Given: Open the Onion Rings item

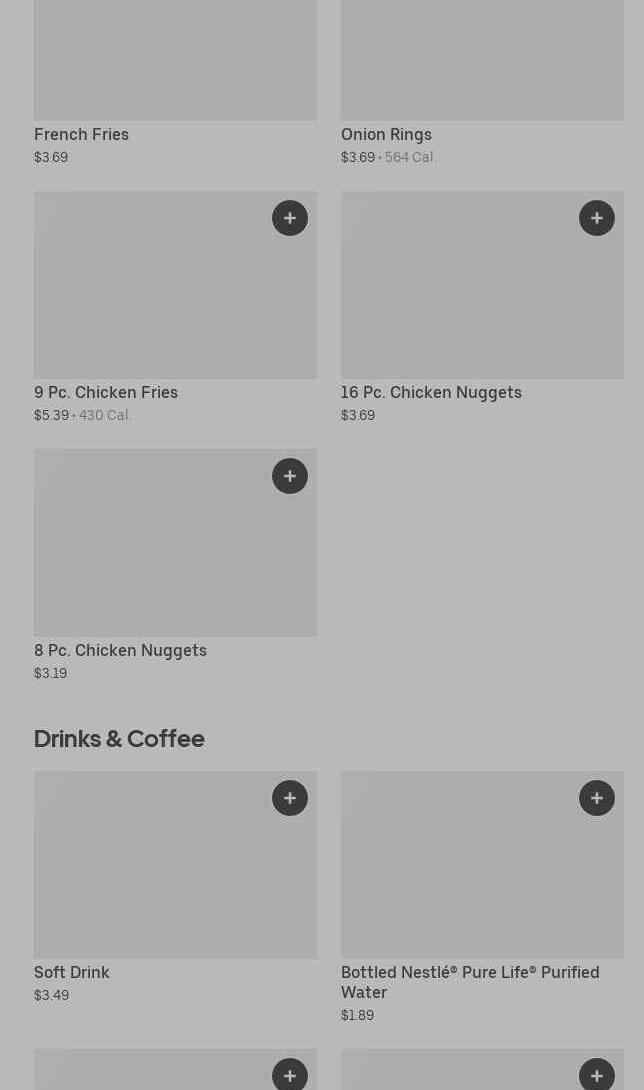Looking at the screenshot, I should (386, 134).
